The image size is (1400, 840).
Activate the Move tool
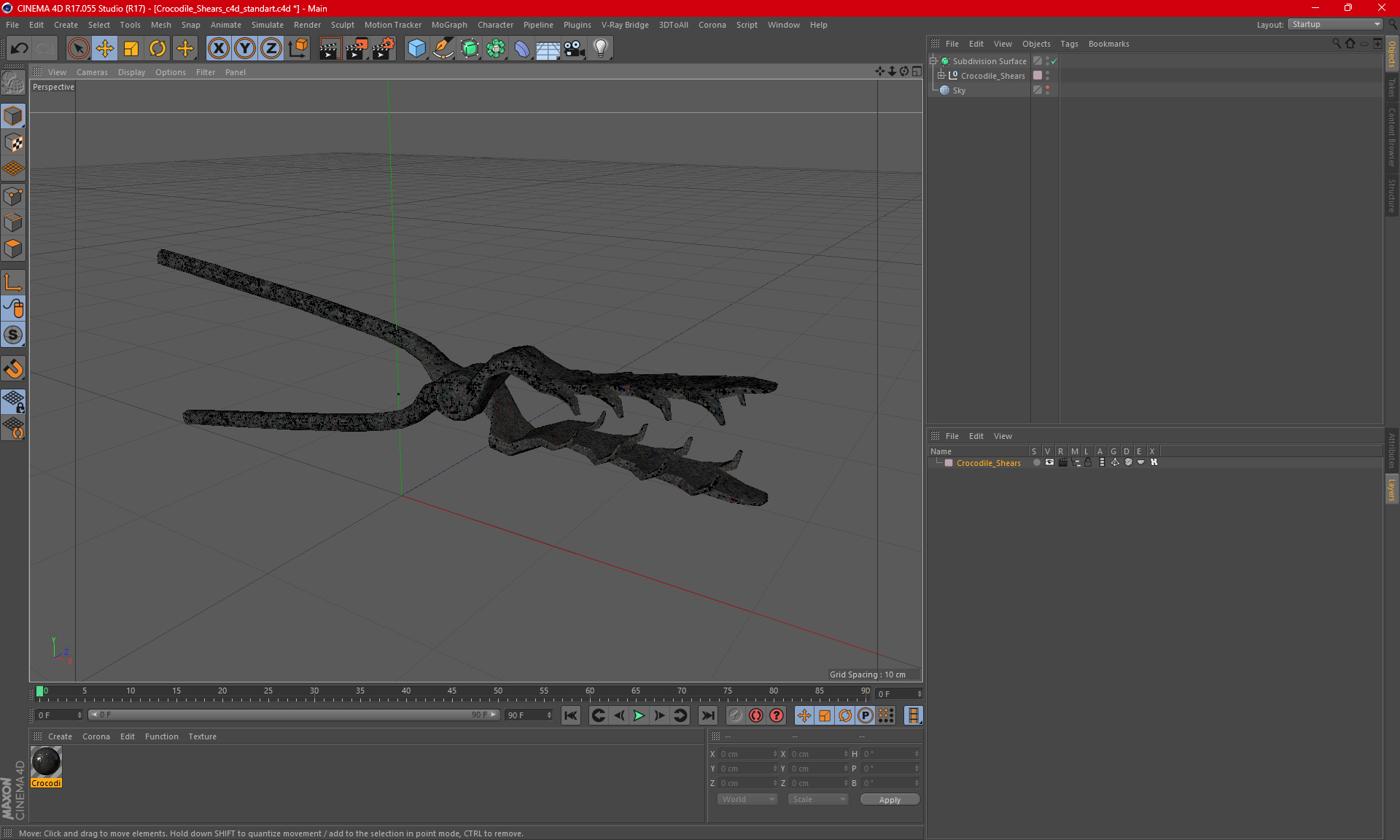point(105,48)
